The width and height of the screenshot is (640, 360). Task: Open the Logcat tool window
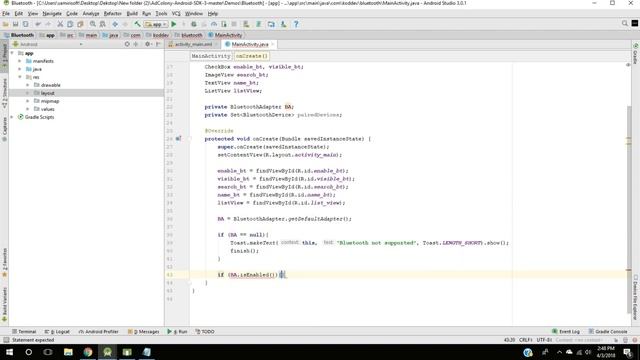point(57,331)
